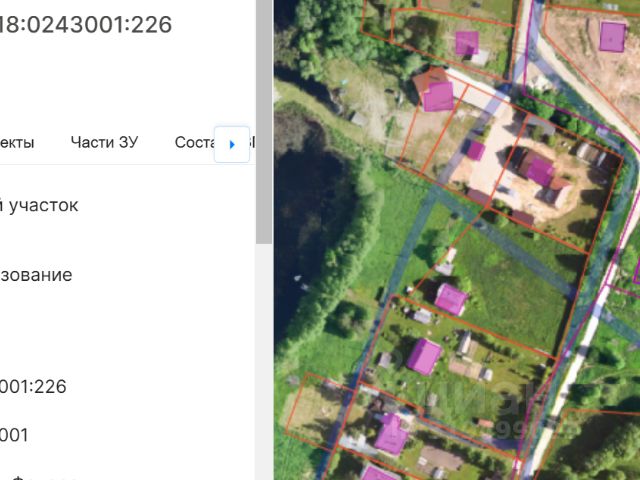
Task: Select purple building over the brown-roofed house
Action: point(540,172)
